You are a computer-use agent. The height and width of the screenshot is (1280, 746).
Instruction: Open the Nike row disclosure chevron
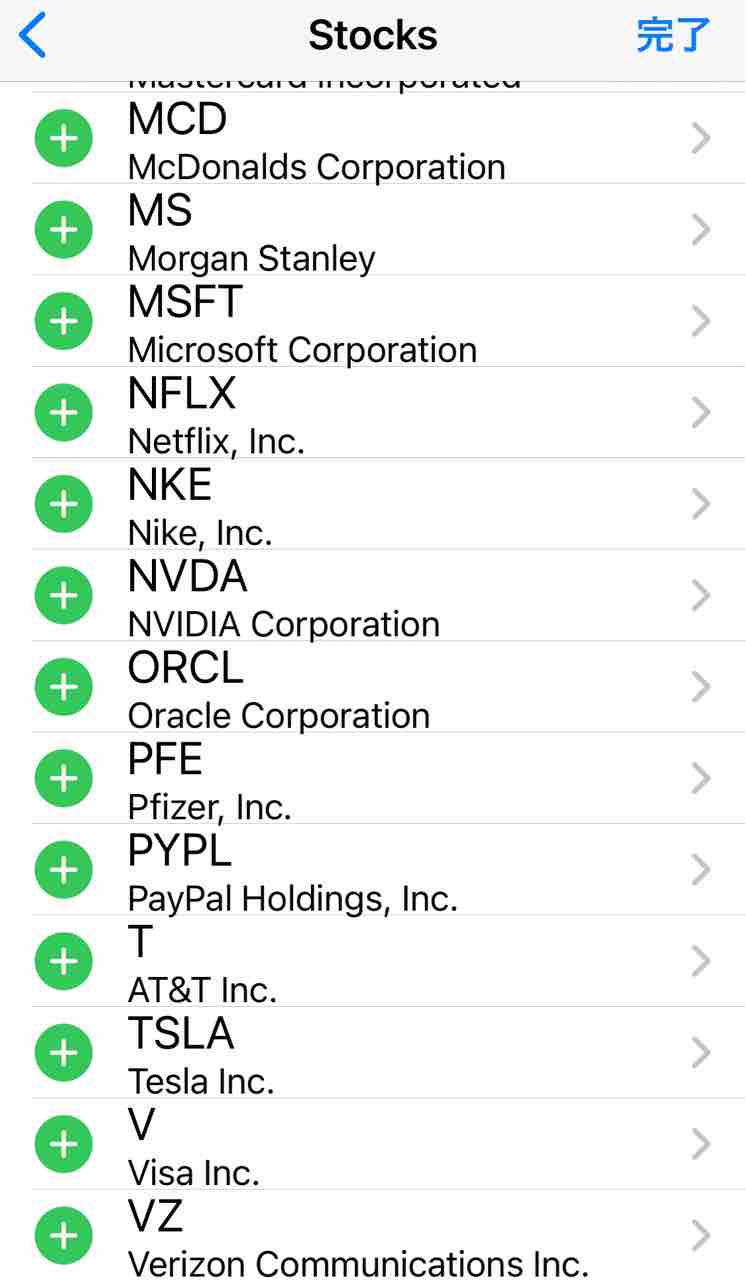(701, 505)
